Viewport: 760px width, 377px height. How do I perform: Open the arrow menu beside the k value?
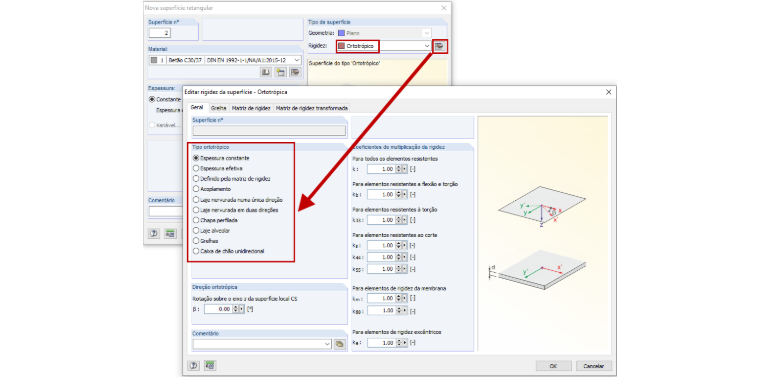[x=405, y=169]
